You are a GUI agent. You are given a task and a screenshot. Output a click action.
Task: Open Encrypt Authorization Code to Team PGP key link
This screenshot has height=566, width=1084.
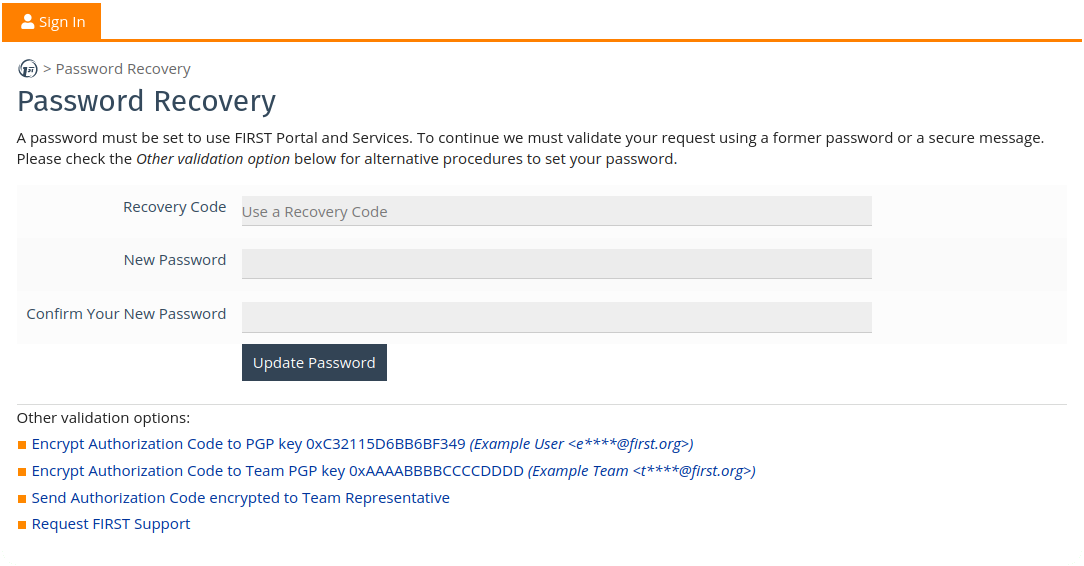[393, 471]
